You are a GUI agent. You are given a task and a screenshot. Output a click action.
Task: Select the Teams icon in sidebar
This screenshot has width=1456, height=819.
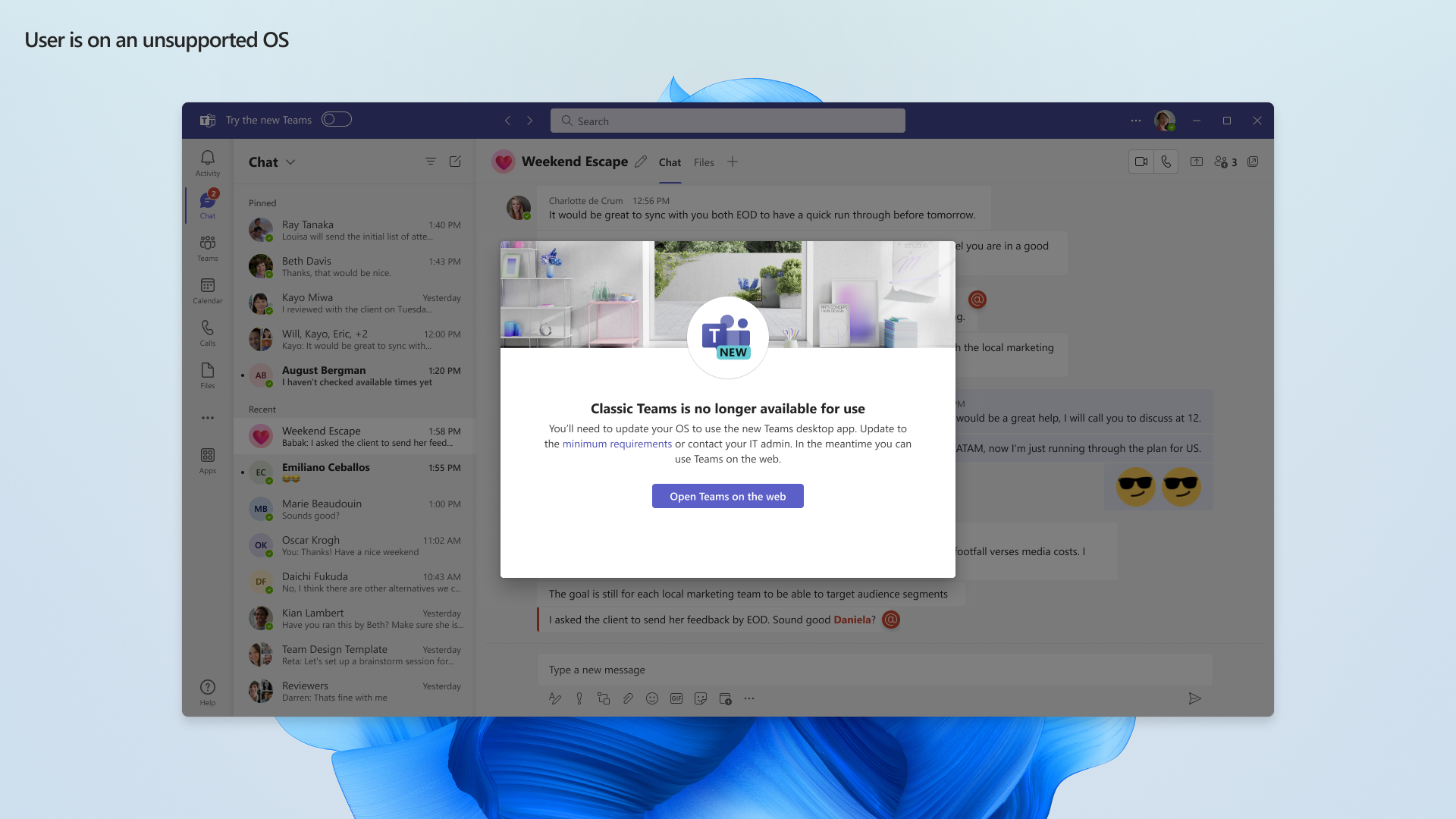207,248
